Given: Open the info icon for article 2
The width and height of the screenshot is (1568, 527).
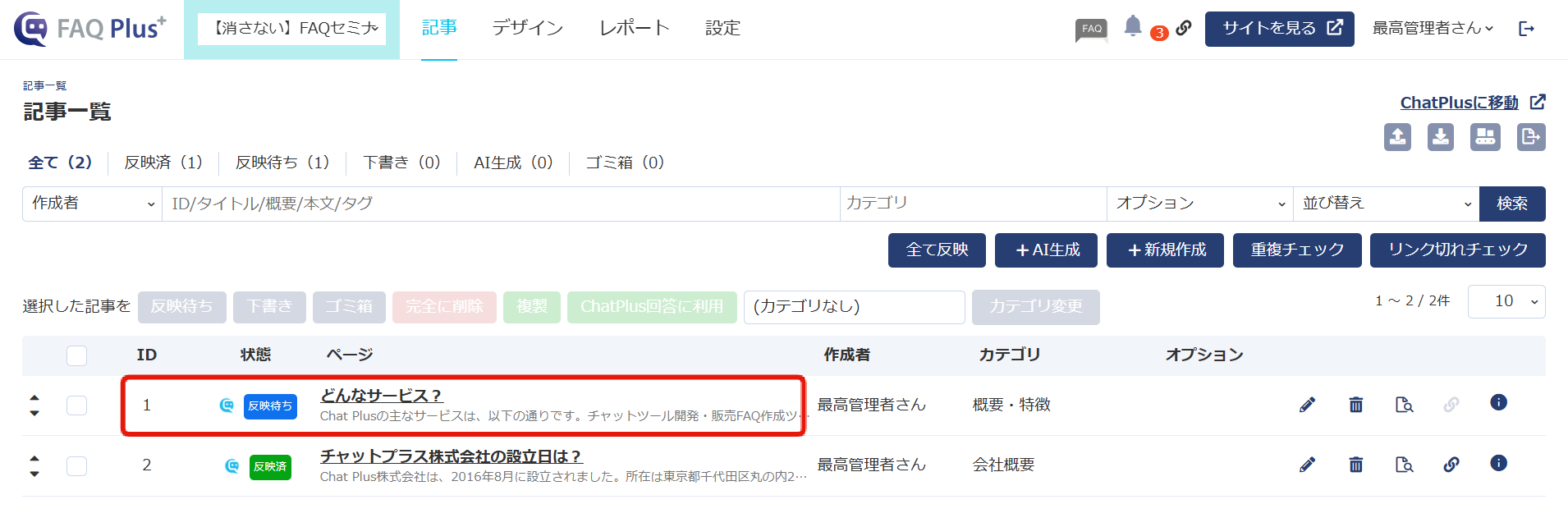Looking at the screenshot, I should click(x=1498, y=463).
